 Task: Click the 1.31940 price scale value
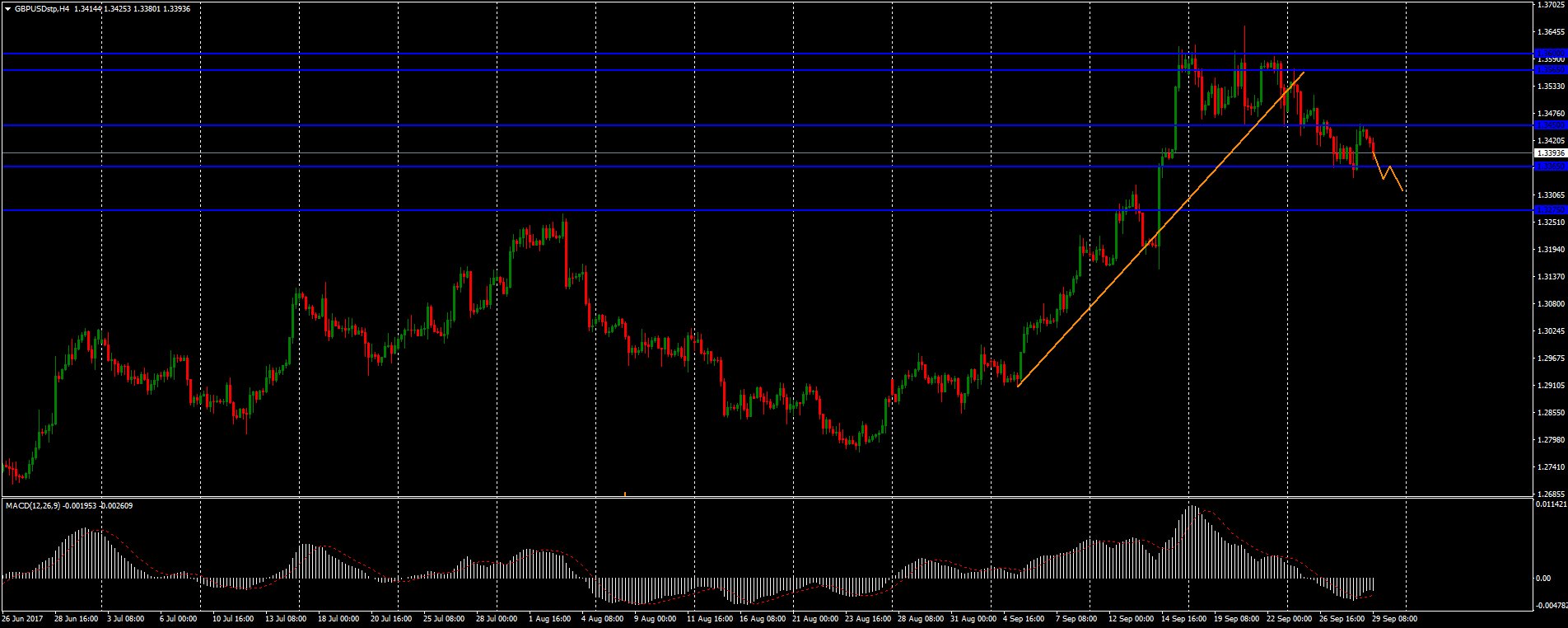pos(1552,249)
